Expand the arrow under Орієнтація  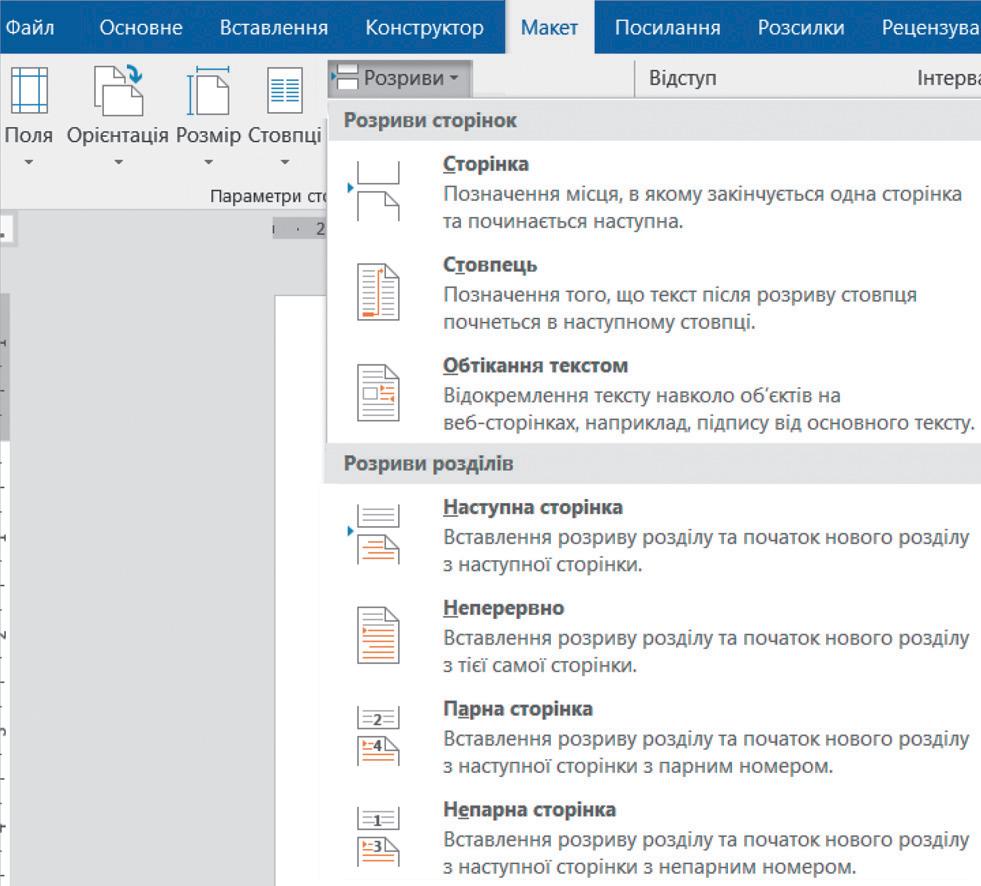click(x=117, y=161)
